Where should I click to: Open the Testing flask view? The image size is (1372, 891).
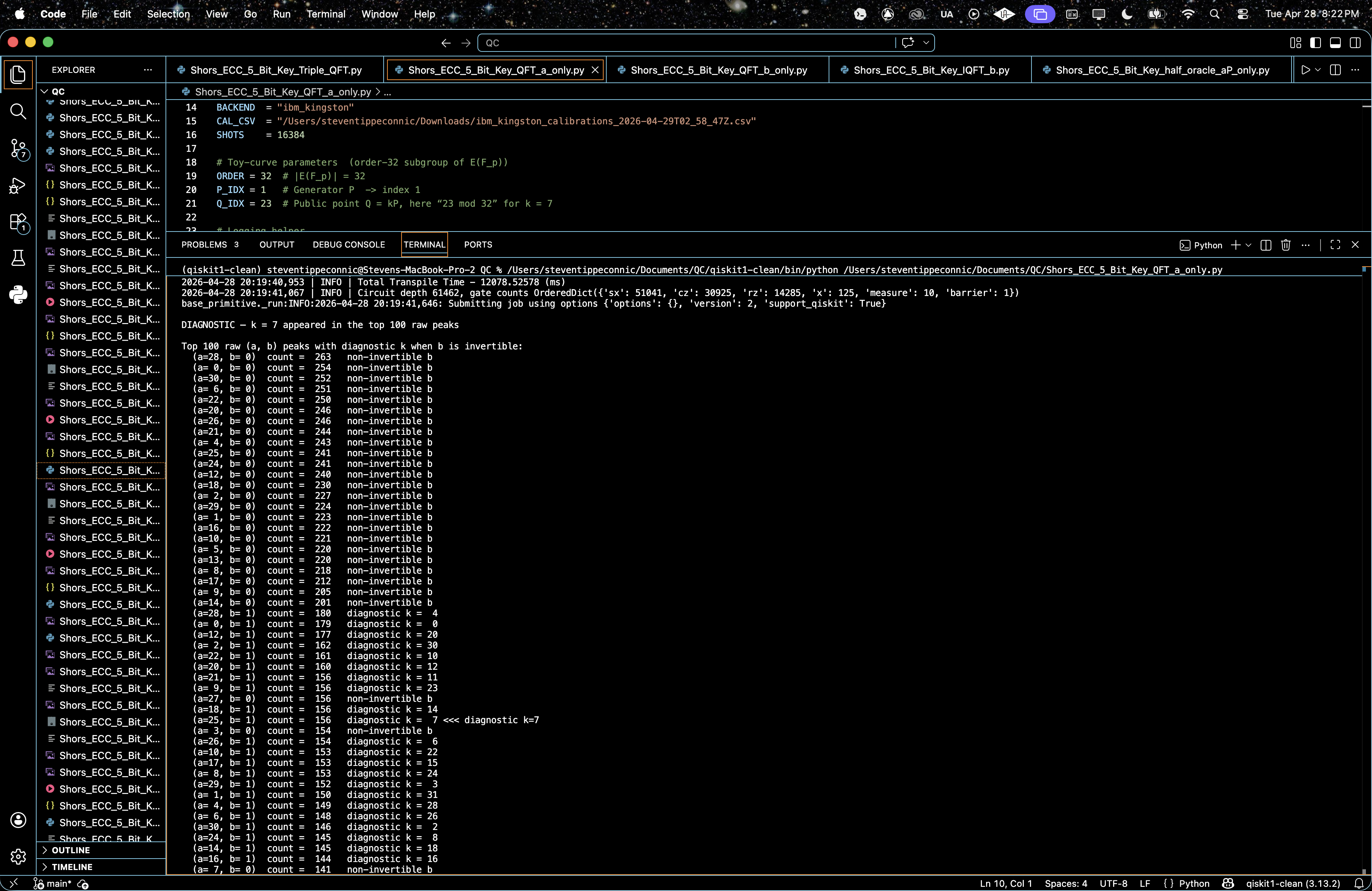(x=18, y=258)
